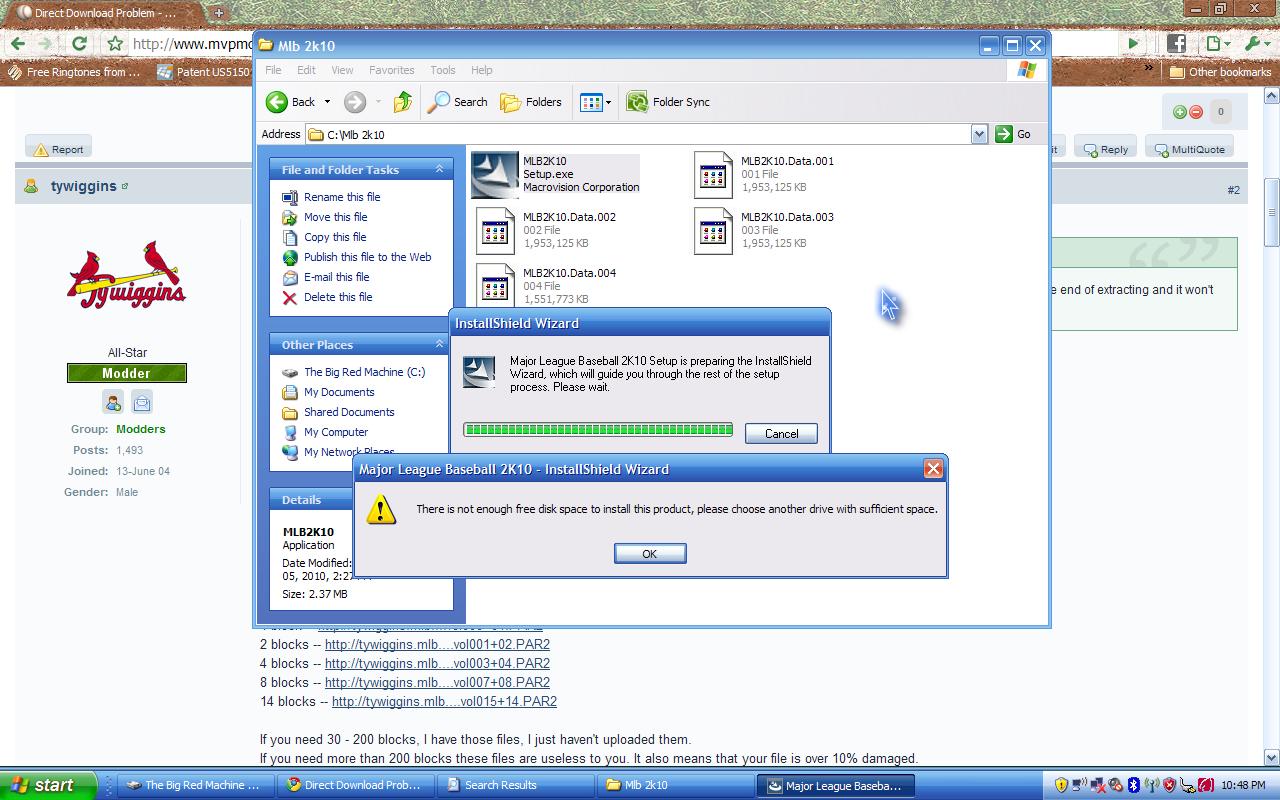Screen dimensions: 1280x800
Task: Click the address field showing C:\Mlb 2k10
Action: [638, 134]
